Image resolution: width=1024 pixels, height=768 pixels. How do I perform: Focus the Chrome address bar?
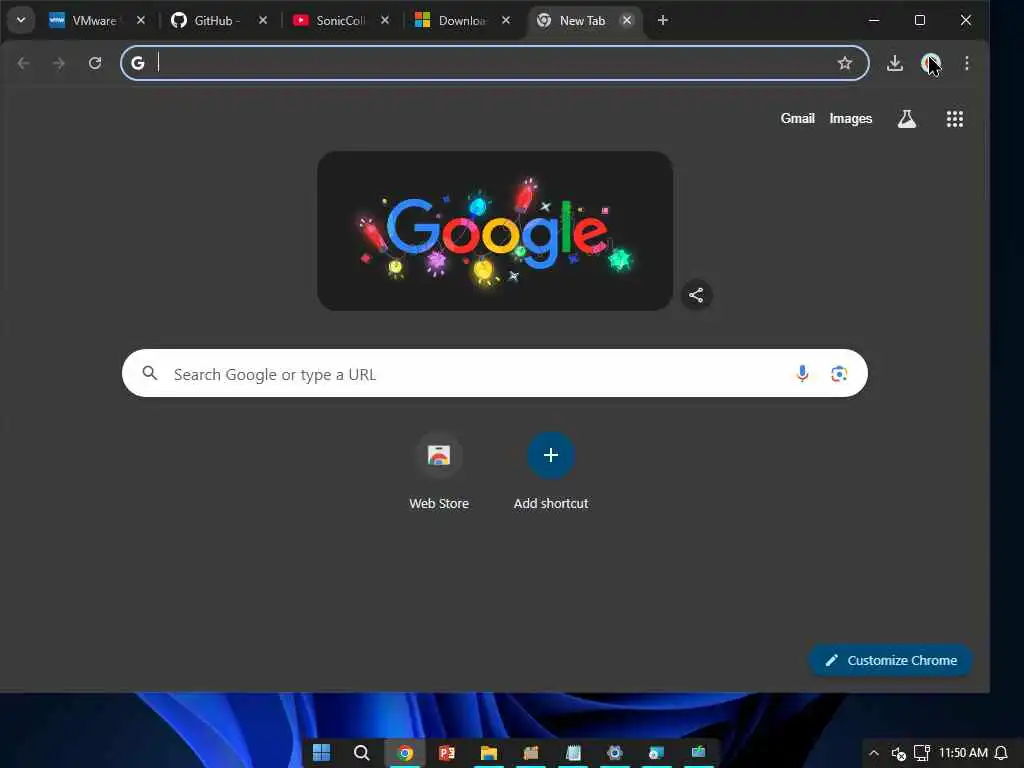pos(494,63)
